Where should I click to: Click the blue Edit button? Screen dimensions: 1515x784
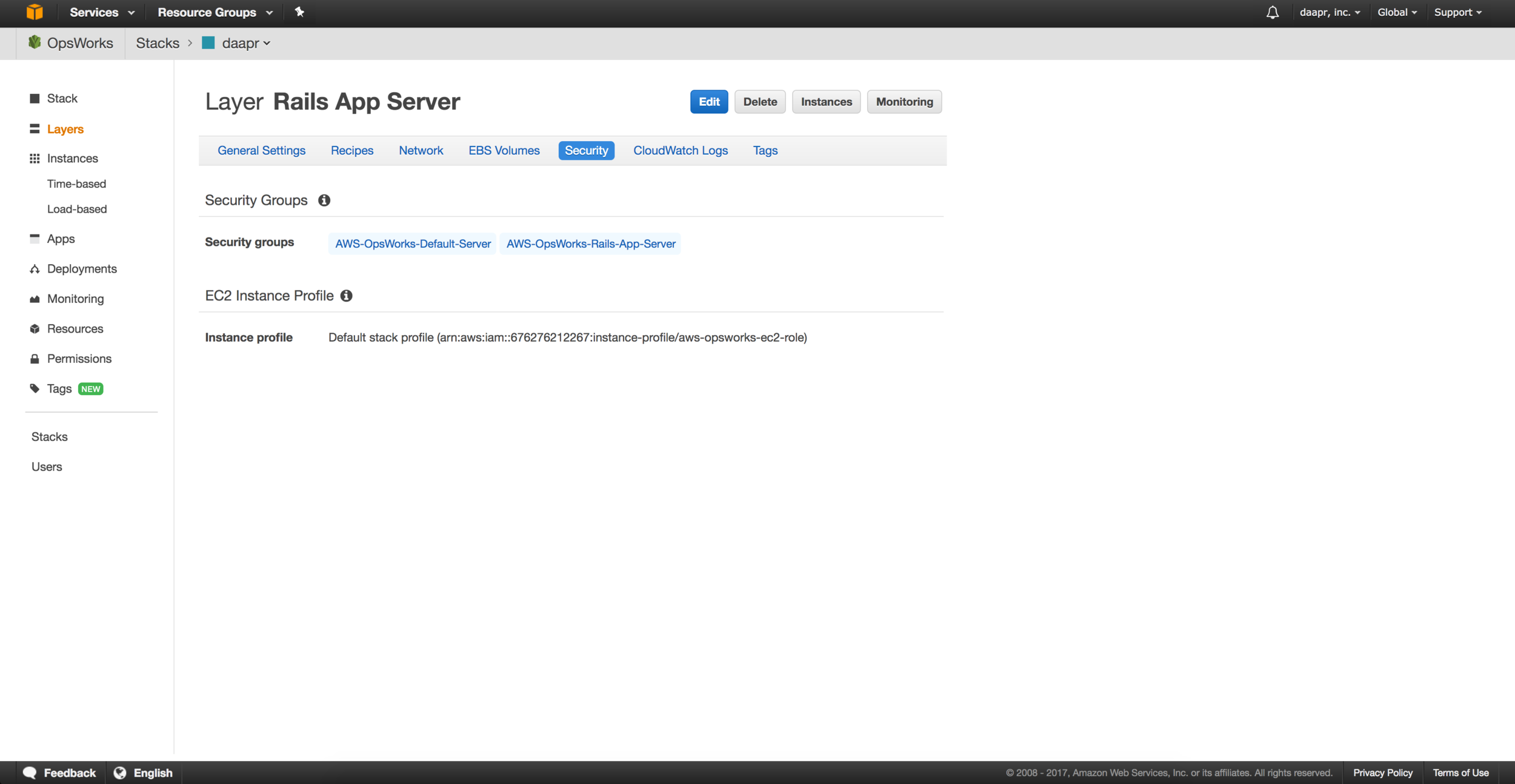[x=709, y=102]
